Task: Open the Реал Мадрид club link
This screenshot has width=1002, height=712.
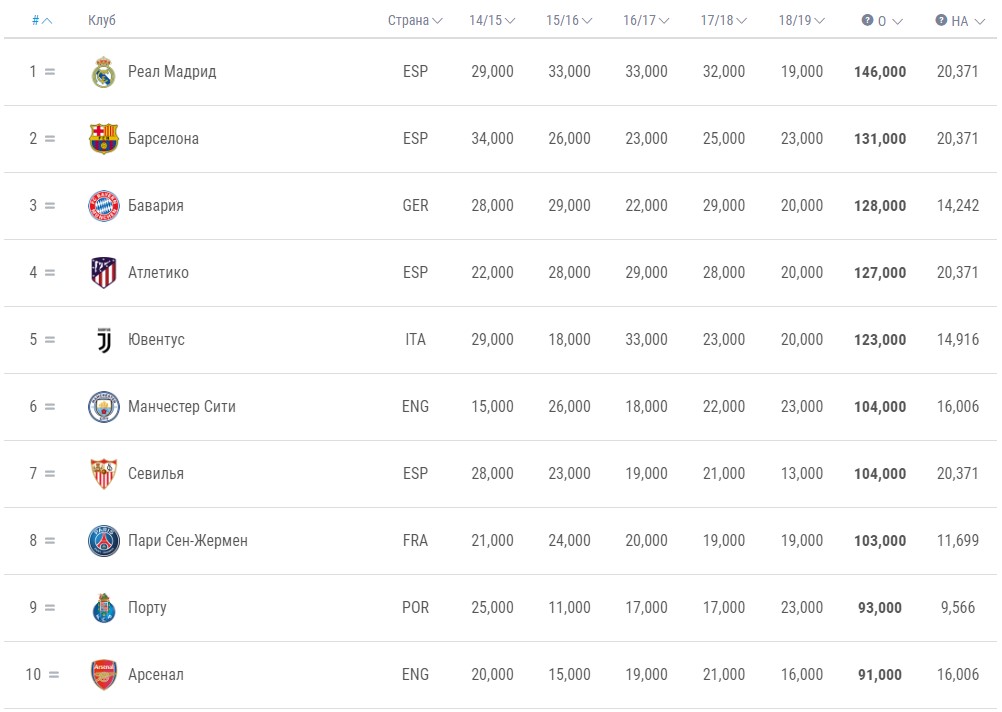Action: point(172,72)
